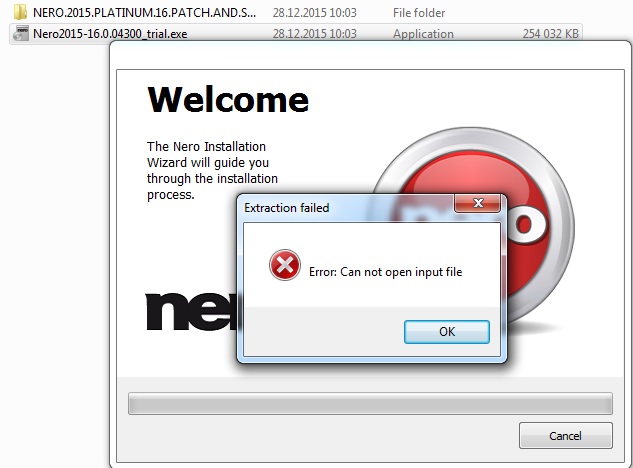Select the Nero2015-16.0.04300_trial.exe file name
Viewport: 633px width, 468px height.
pyautogui.click(x=110, y=34)
